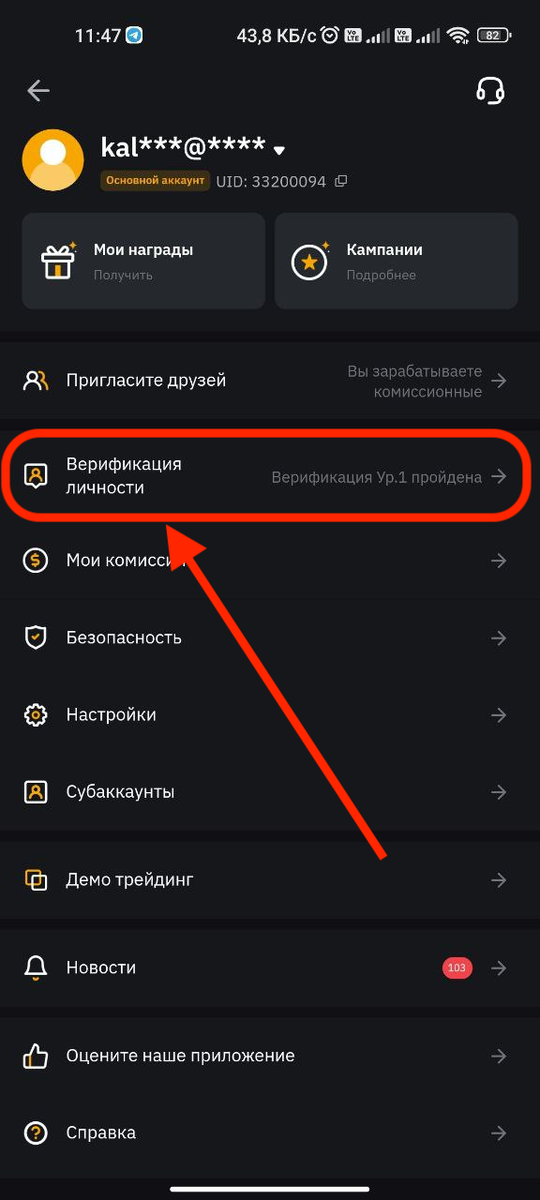Open Справка help question icon

(x=36, y=1133)
